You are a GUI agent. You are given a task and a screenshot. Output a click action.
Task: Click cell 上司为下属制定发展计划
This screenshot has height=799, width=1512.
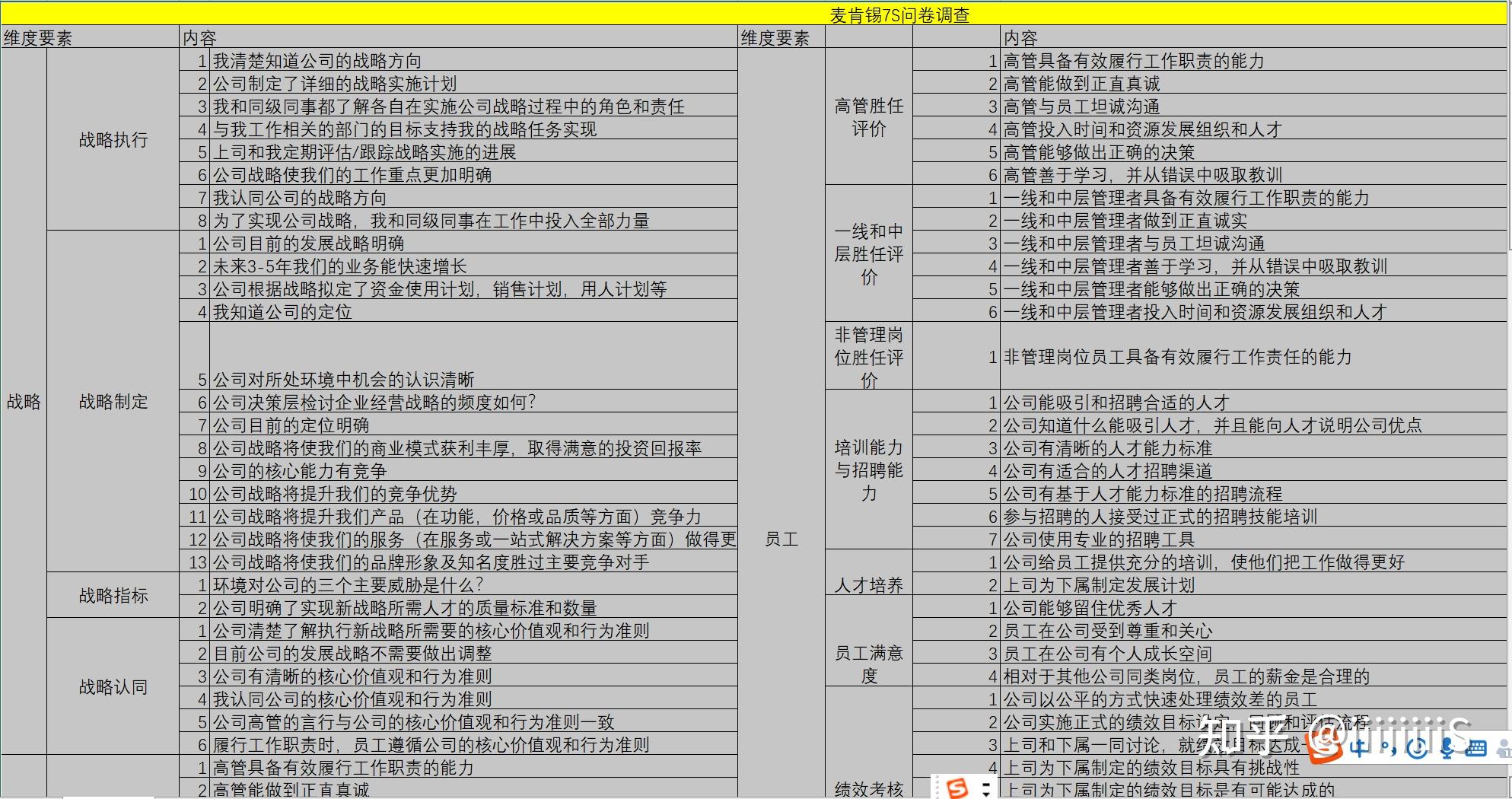coord(1254,584)
